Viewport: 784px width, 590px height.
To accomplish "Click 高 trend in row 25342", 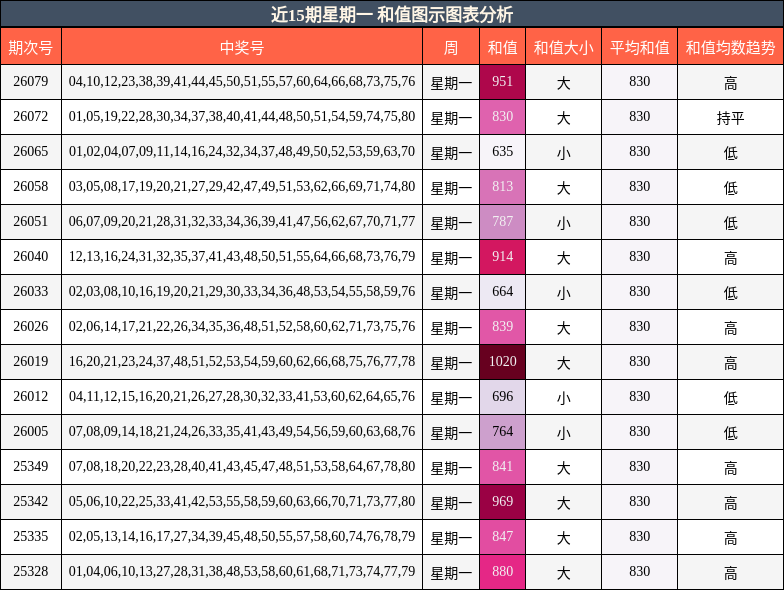I will point(730,503).
